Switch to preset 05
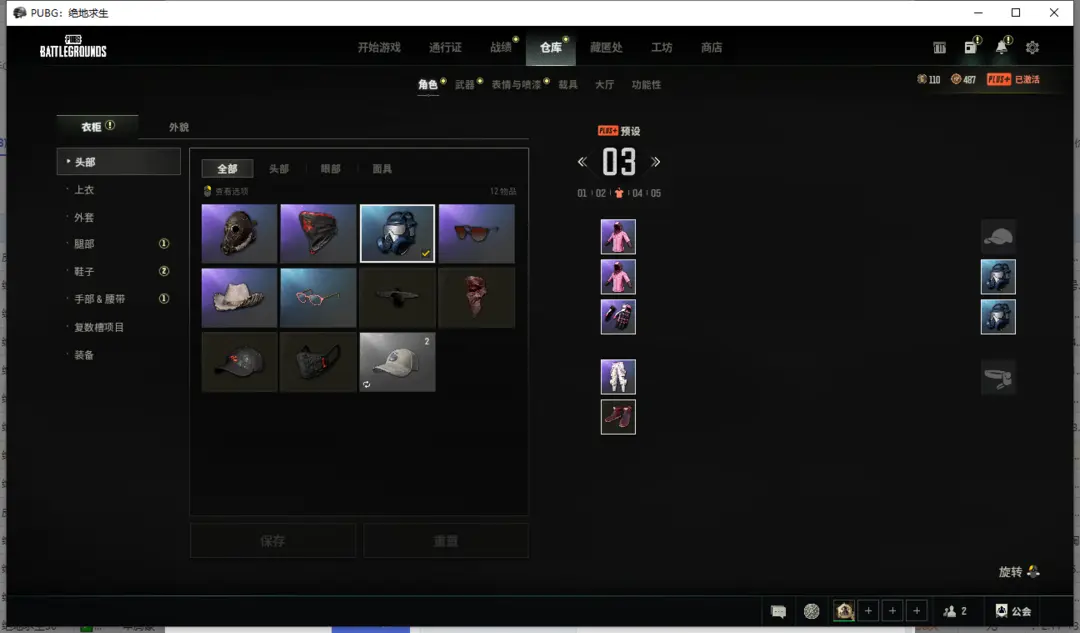The width and height of the screenshot is (1080, 633). point(656,194)
